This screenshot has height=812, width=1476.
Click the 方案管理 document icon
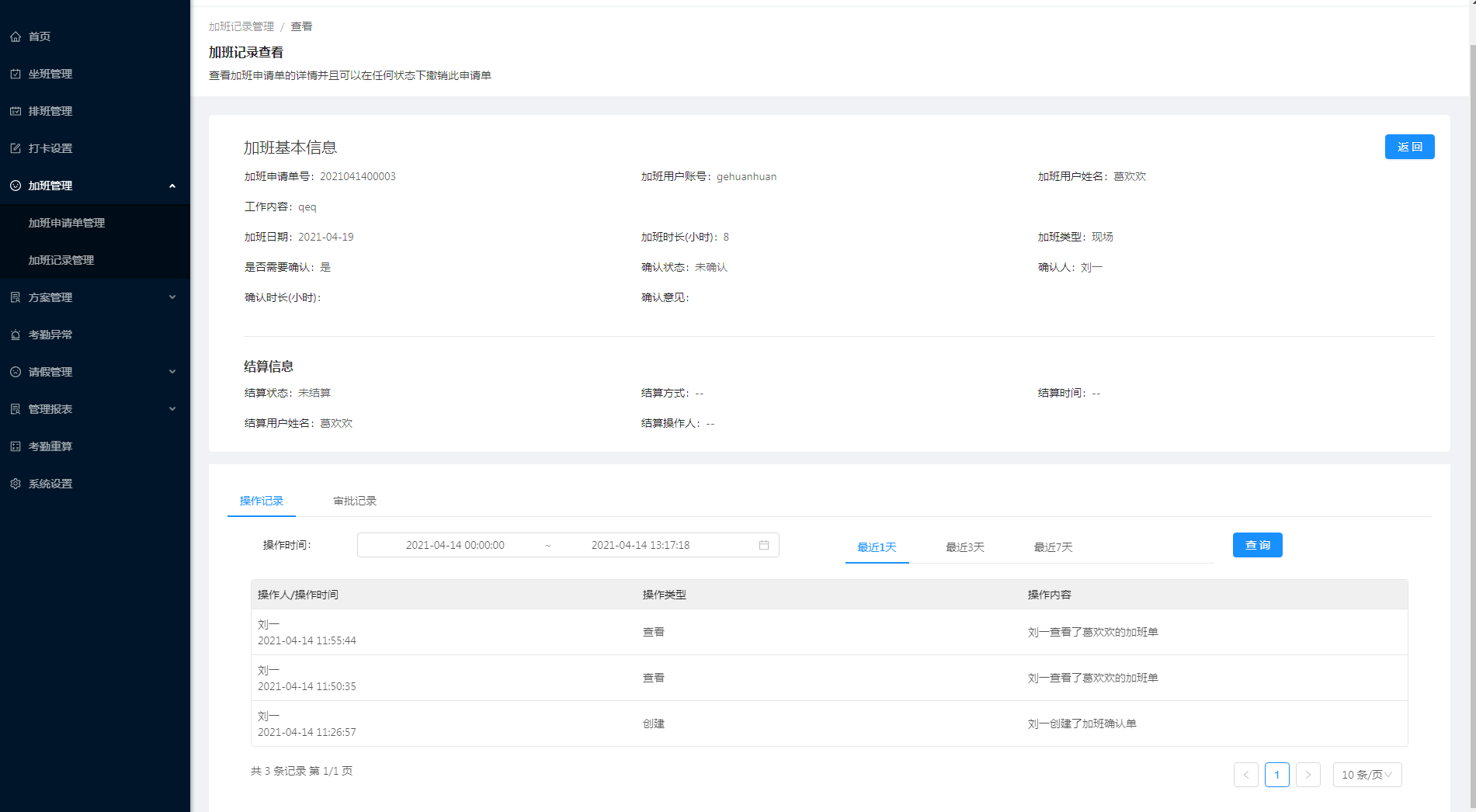coord(16,297)
